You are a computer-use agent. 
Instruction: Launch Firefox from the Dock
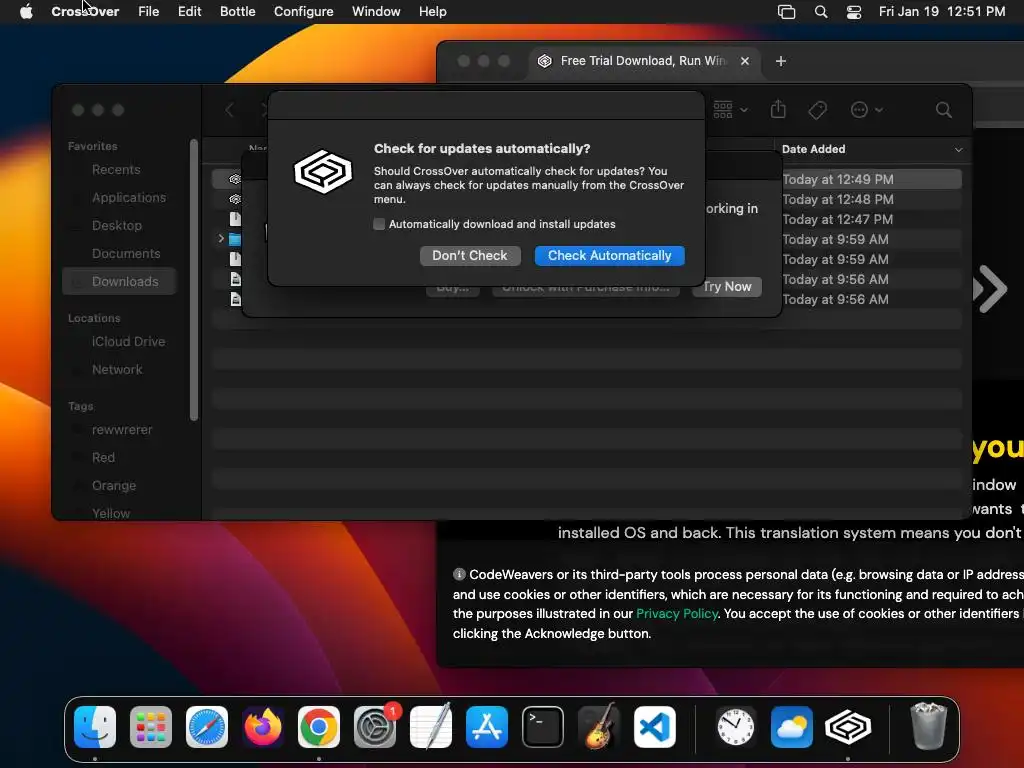(263, 727)
